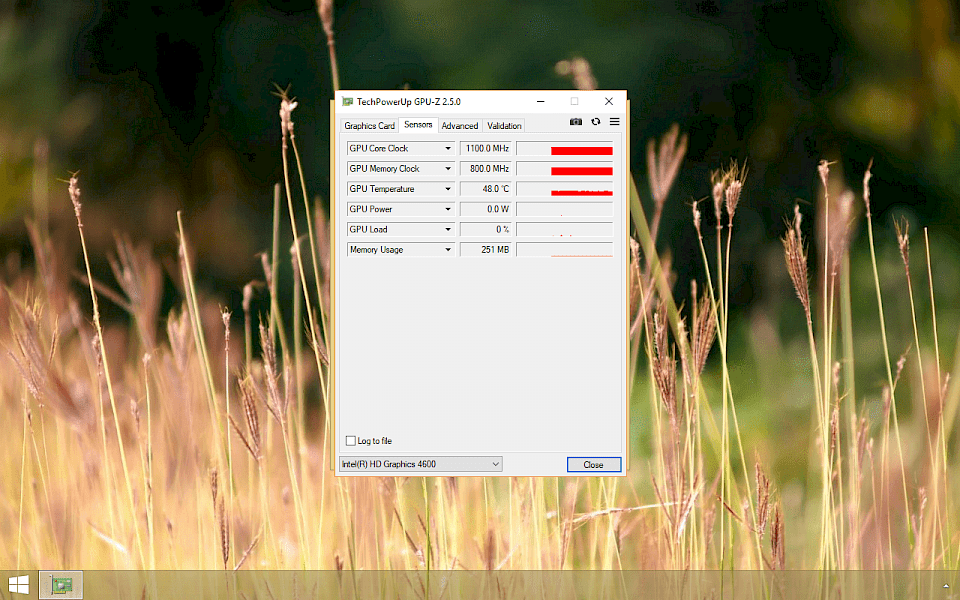This screenshot has width=960, height=600.
Task: Take a screenshot with the camera icon
Action: (576, 122)
